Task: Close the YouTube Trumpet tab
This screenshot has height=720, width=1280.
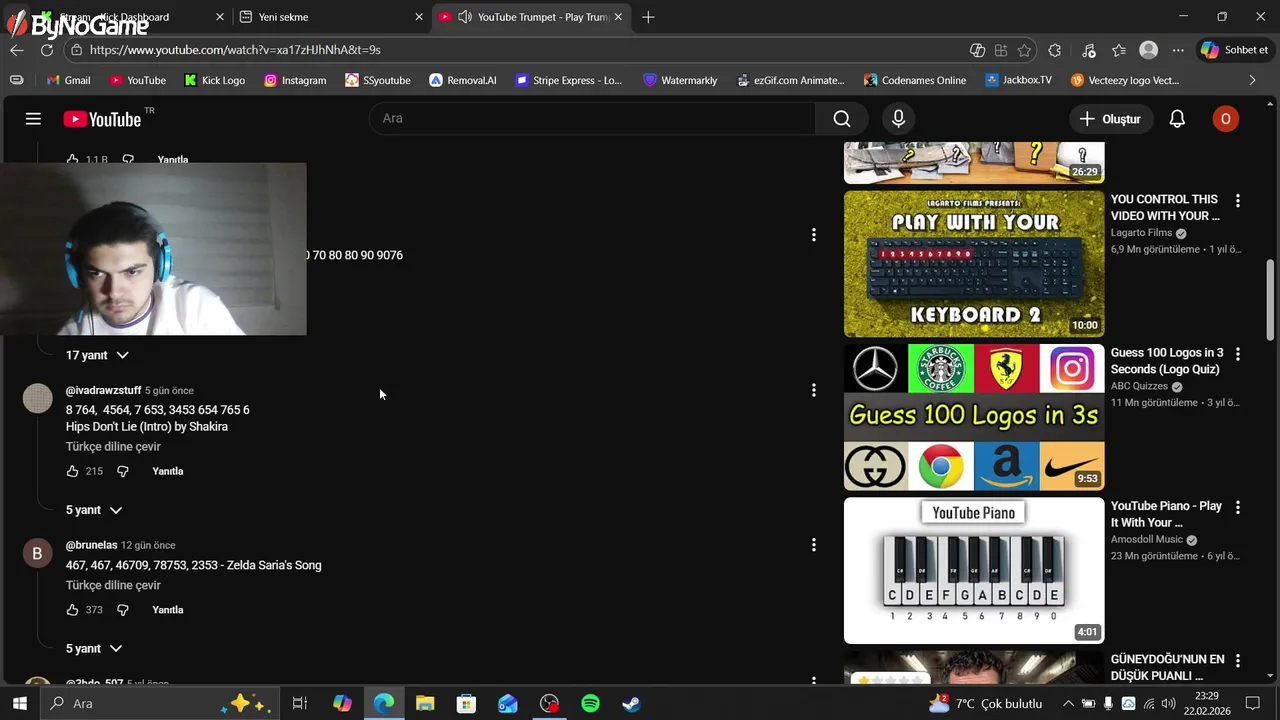Action: [618, 17]
